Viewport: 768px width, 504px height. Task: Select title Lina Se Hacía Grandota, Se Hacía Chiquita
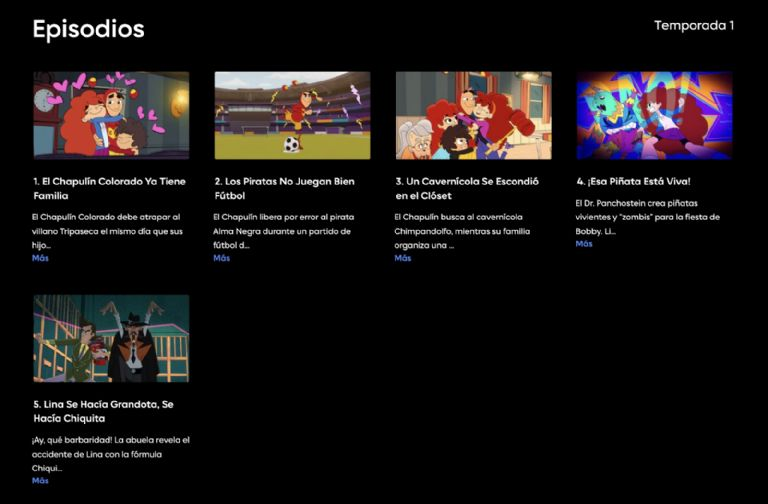(x=103, y=411)
